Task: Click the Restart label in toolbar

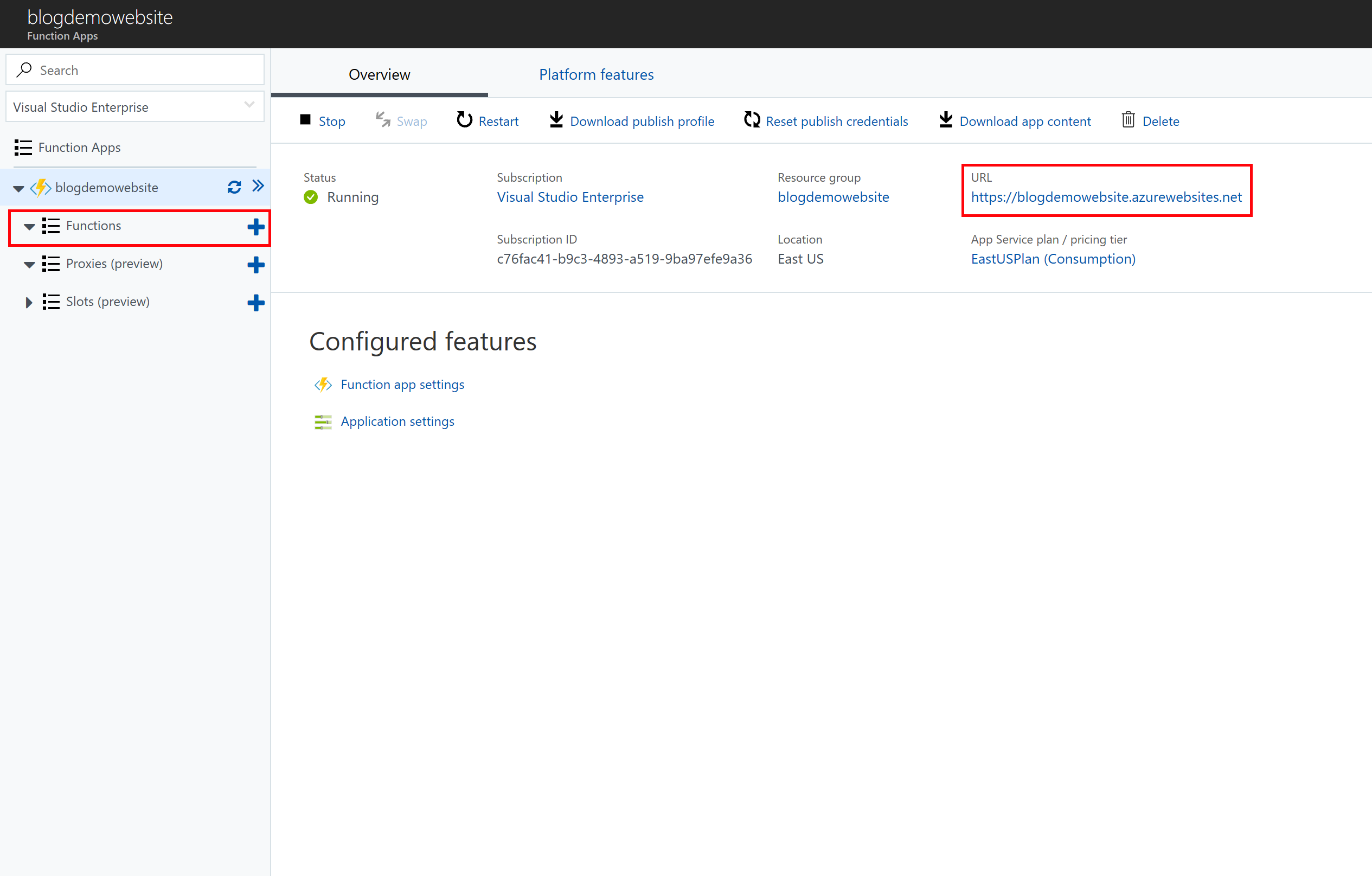Action: 498,122
